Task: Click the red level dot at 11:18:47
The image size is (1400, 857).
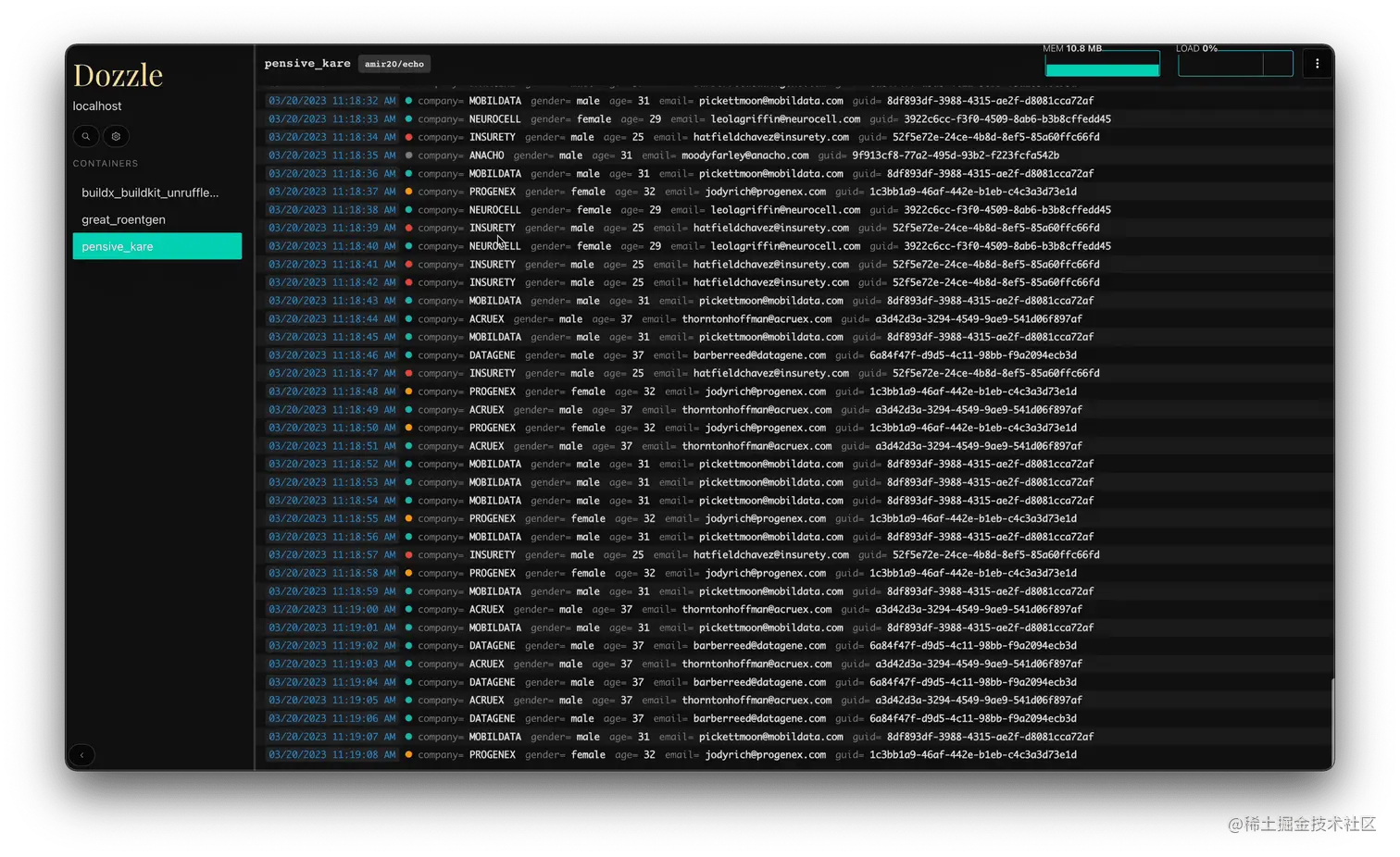Action: click(408, 373)
